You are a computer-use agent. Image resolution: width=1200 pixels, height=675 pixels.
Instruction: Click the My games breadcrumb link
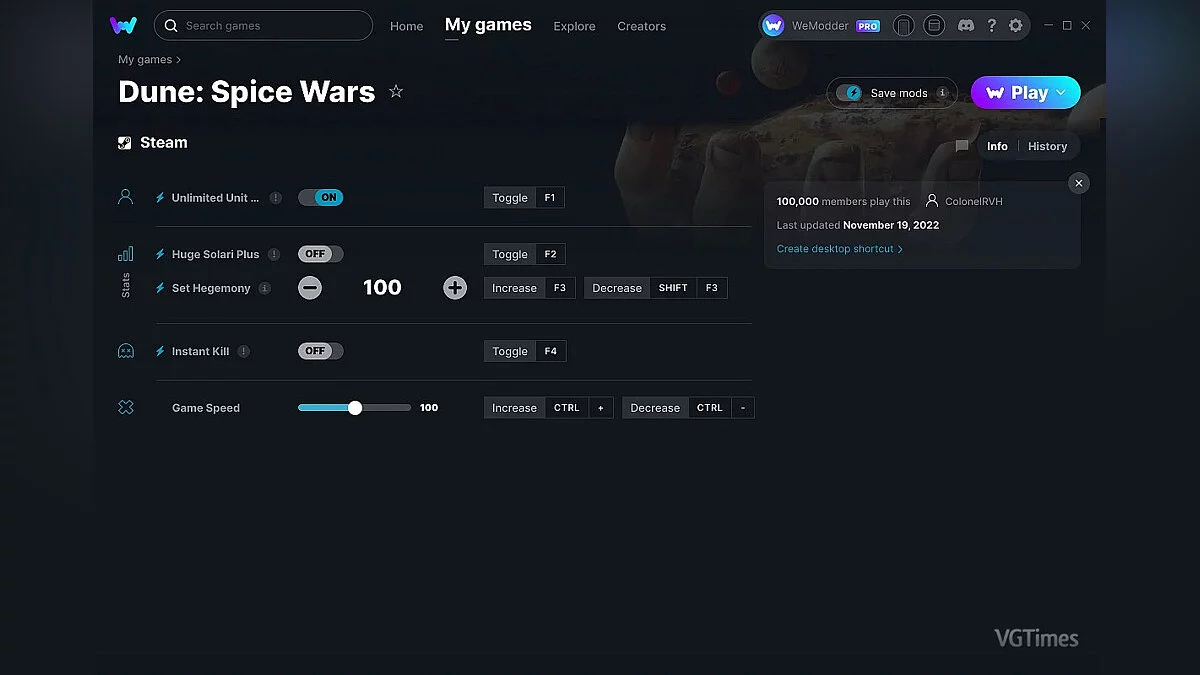[x=145, y=60]
